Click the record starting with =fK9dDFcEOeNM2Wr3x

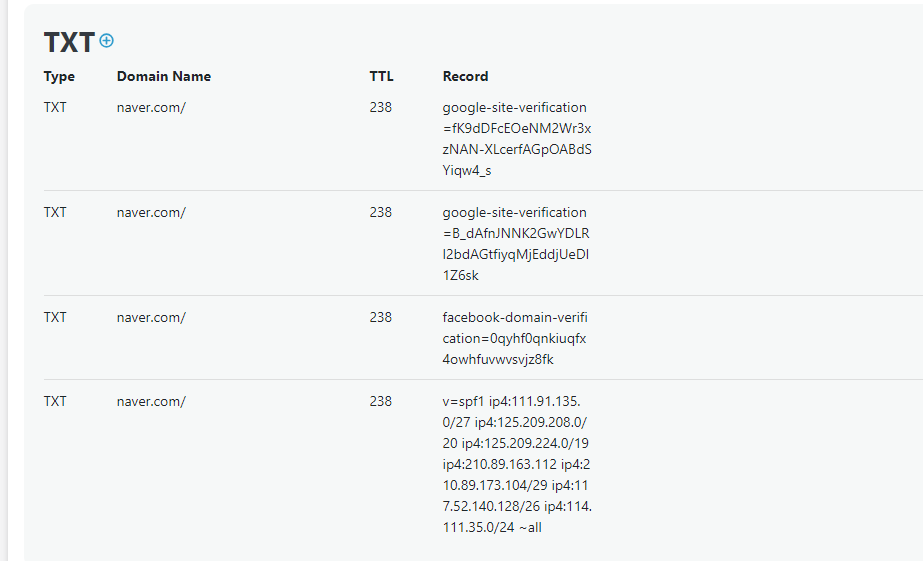pos(517,139)
